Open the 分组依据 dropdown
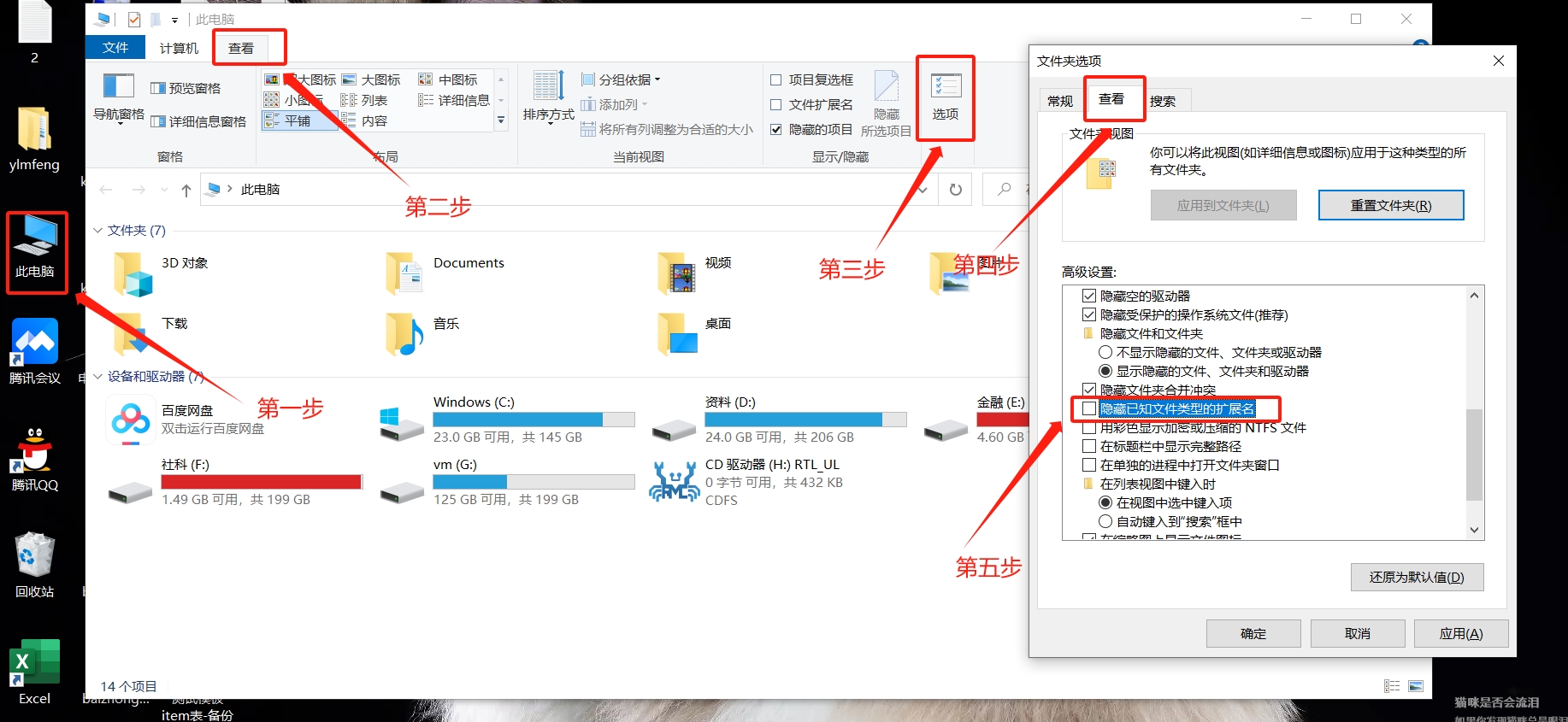 click(622, 79)
